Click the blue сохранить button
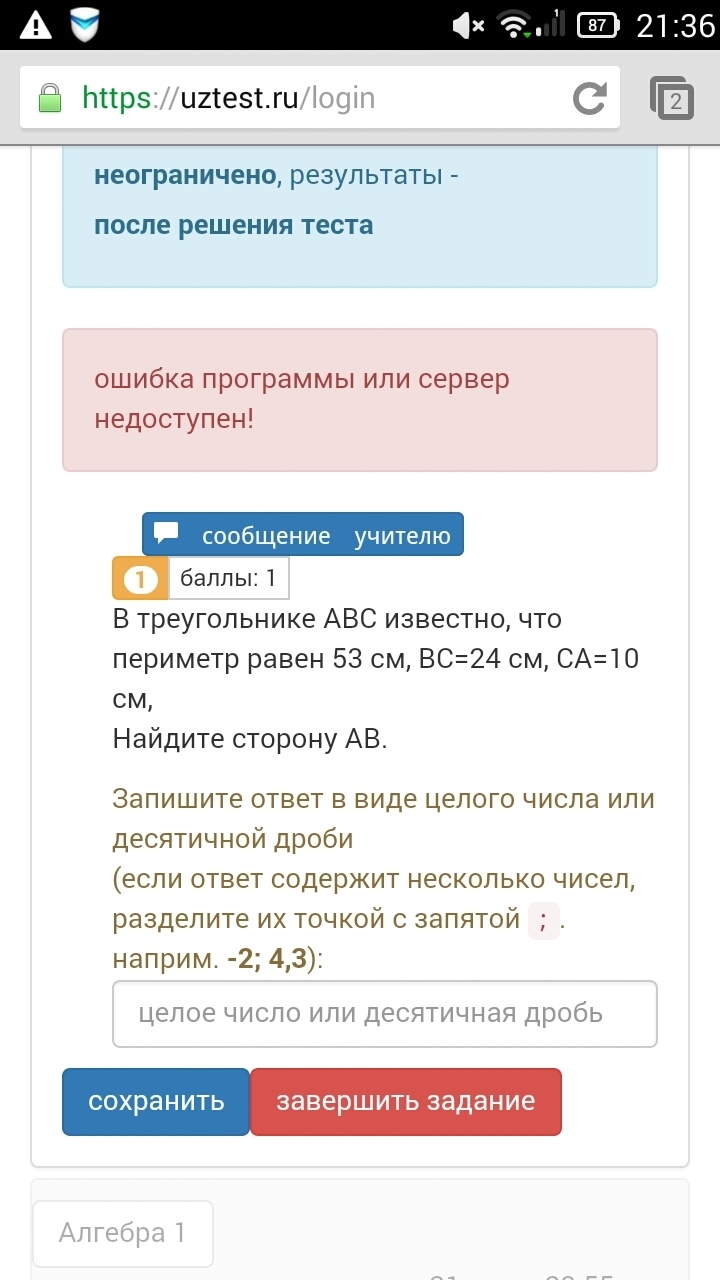Image resolution: width=720 pixels, height=1280 pixels. [x=156, y=1102]
